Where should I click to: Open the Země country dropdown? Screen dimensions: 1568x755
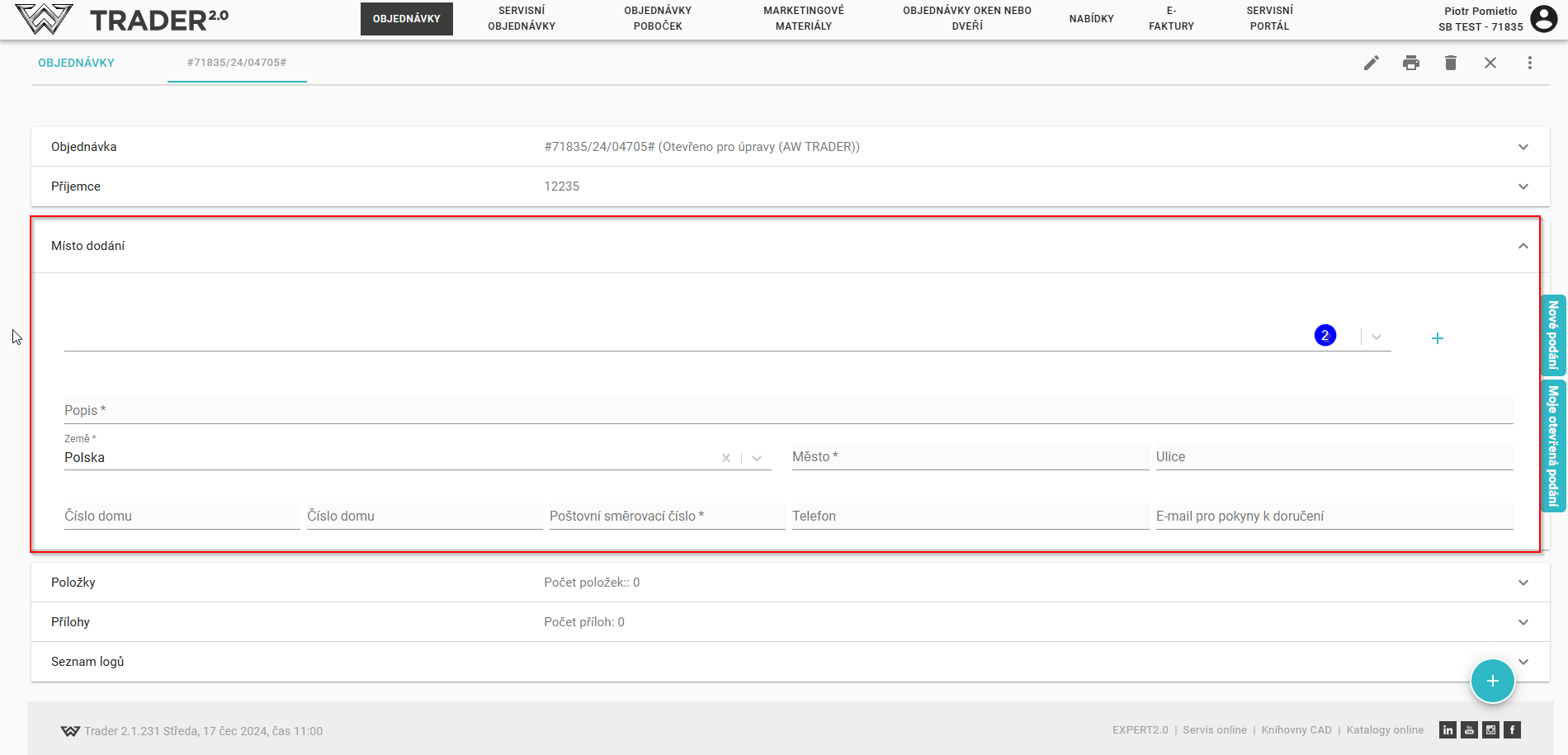(x=757, y=458)
